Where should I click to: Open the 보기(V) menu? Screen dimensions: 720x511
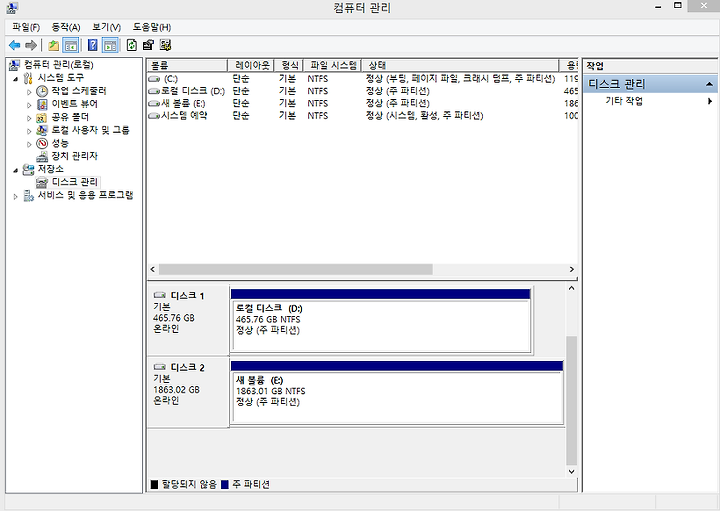tap(106, 28)
